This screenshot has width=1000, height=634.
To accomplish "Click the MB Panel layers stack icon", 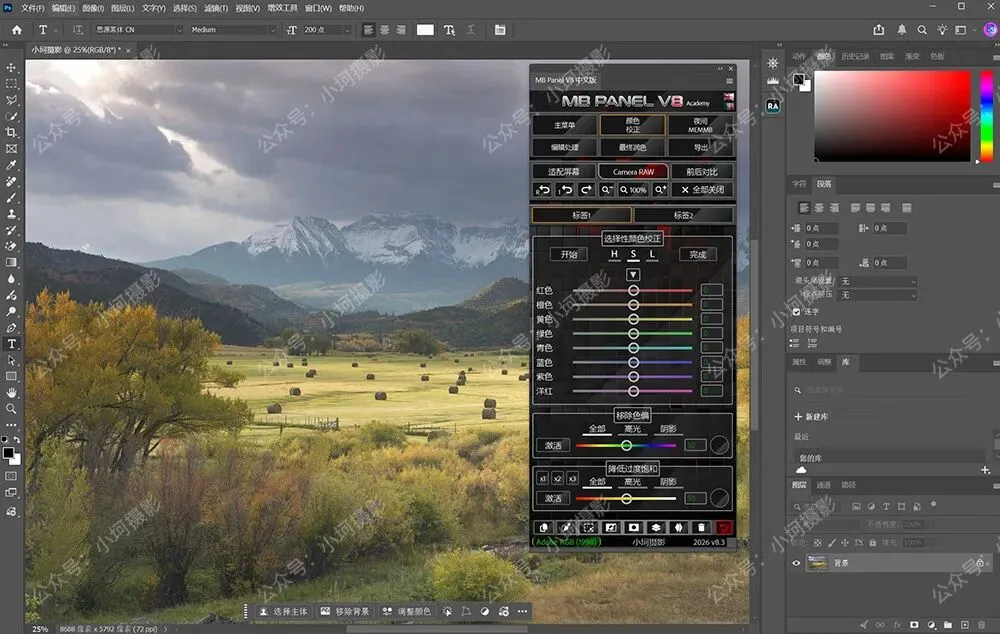I will click(656, 527).
